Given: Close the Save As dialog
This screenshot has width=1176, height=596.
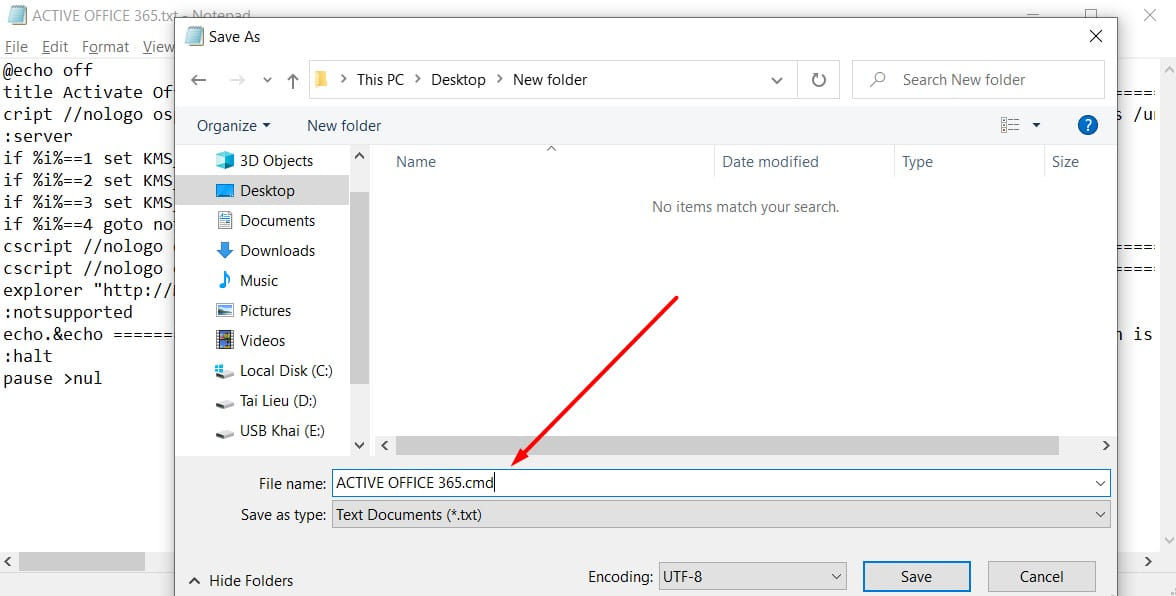Looking at the screenshot, I should pyautogui.click(x=1095, y=36).
